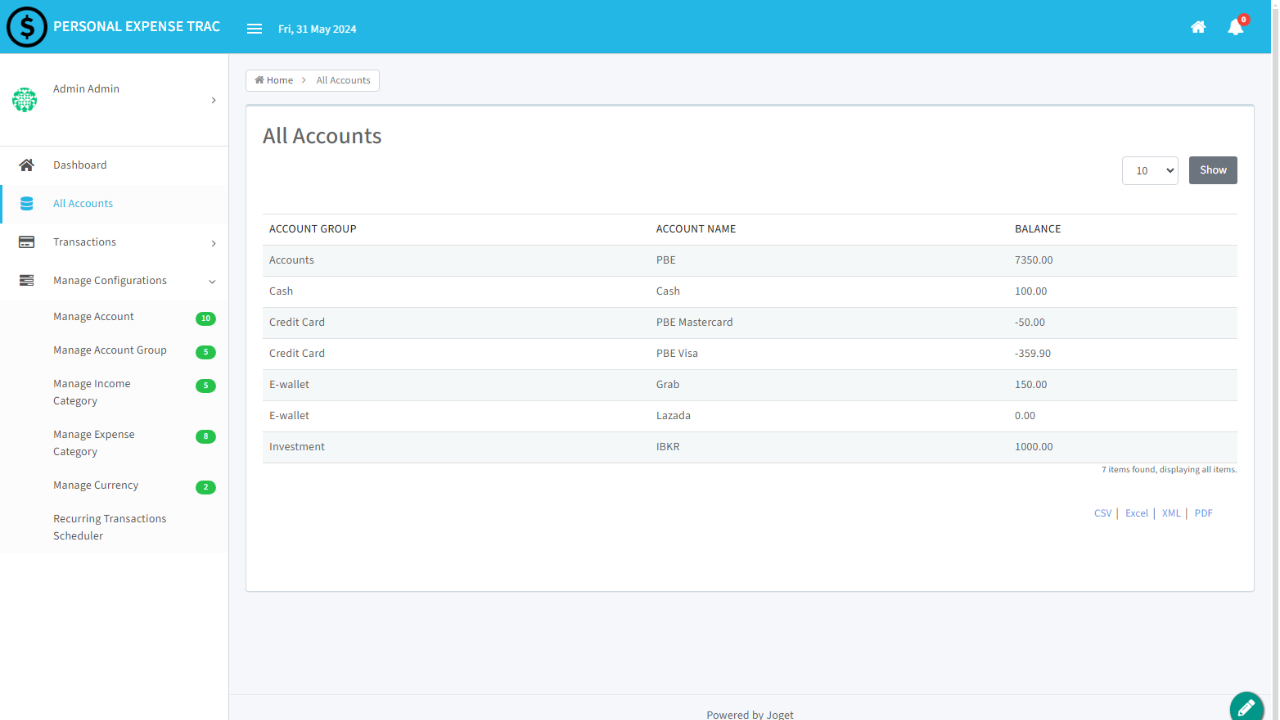This screenshot has height=720, width=1280.
Task: Open the home icon in top bar
Action: point(1198,28)
